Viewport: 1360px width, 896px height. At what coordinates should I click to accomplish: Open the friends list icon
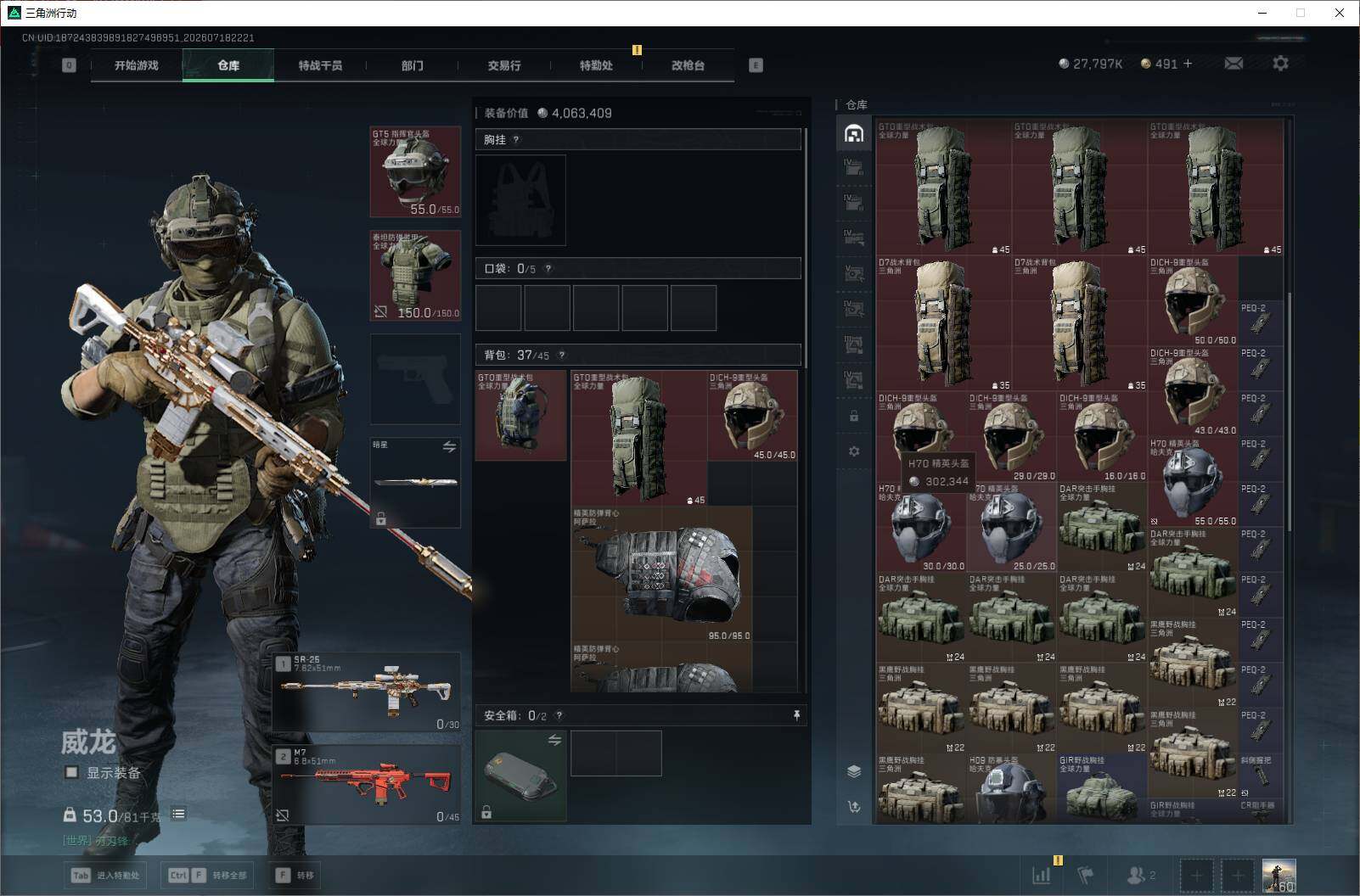[1136, 875]
